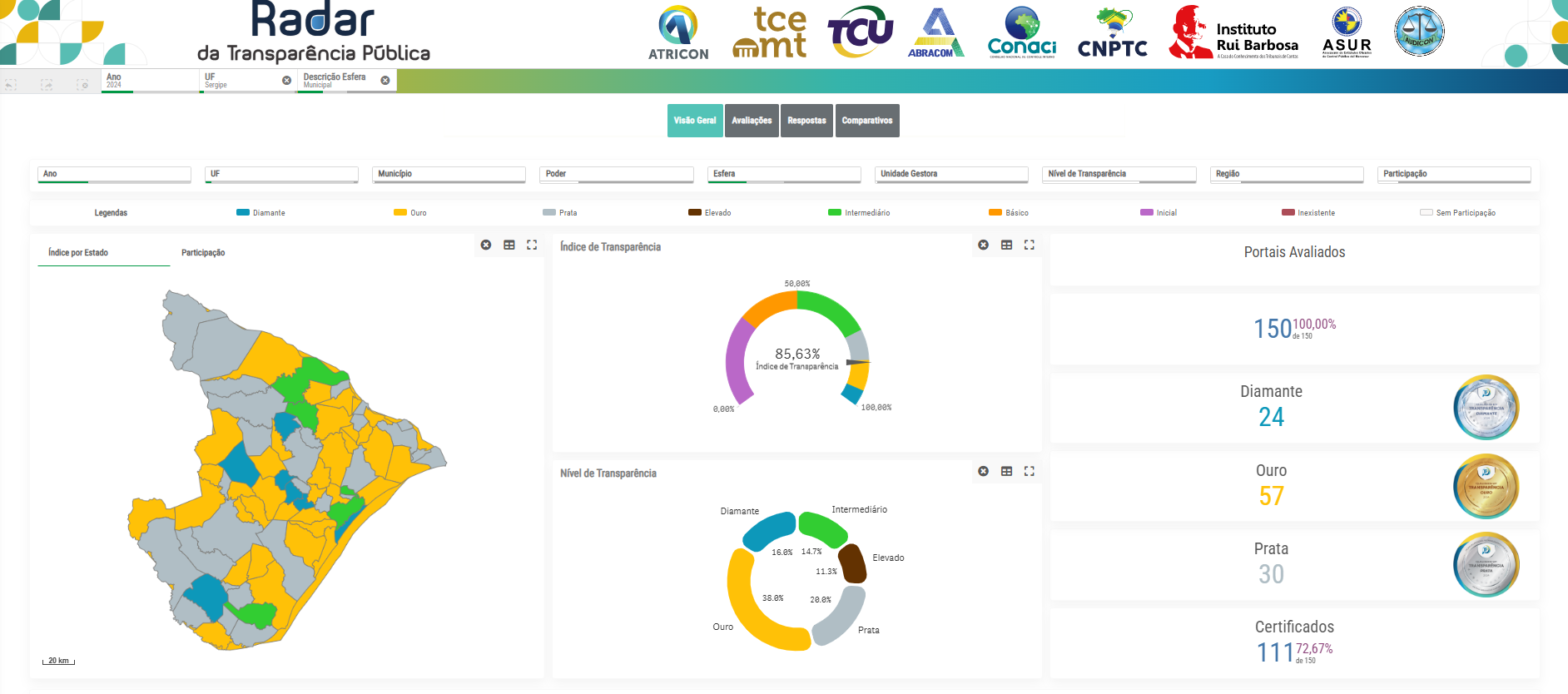Fullscreen the Nível de Transparência donut chart
The height and width of the screenshot is (694, 1568).
click(x=1030, y=471)
